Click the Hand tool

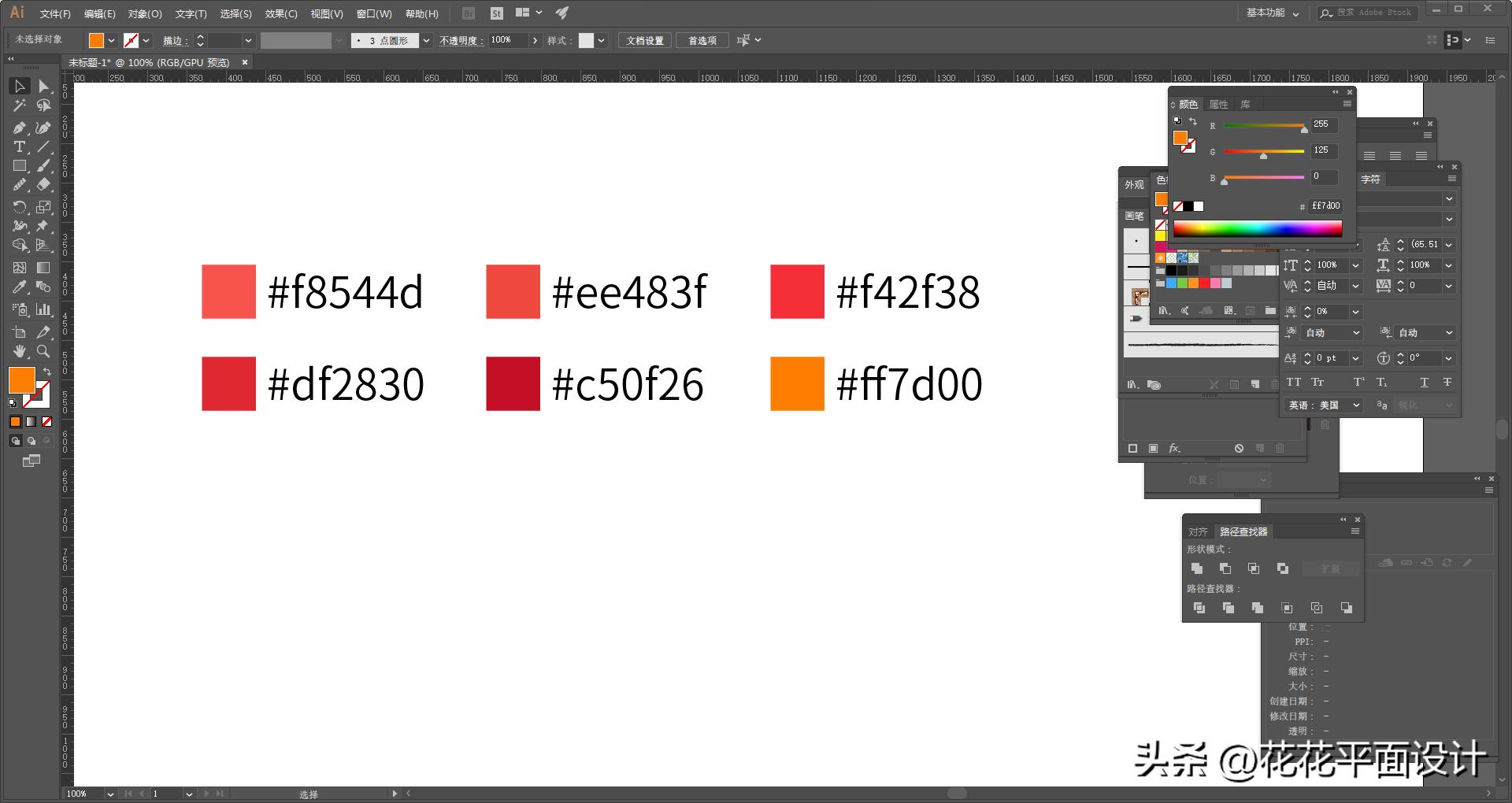19,351
